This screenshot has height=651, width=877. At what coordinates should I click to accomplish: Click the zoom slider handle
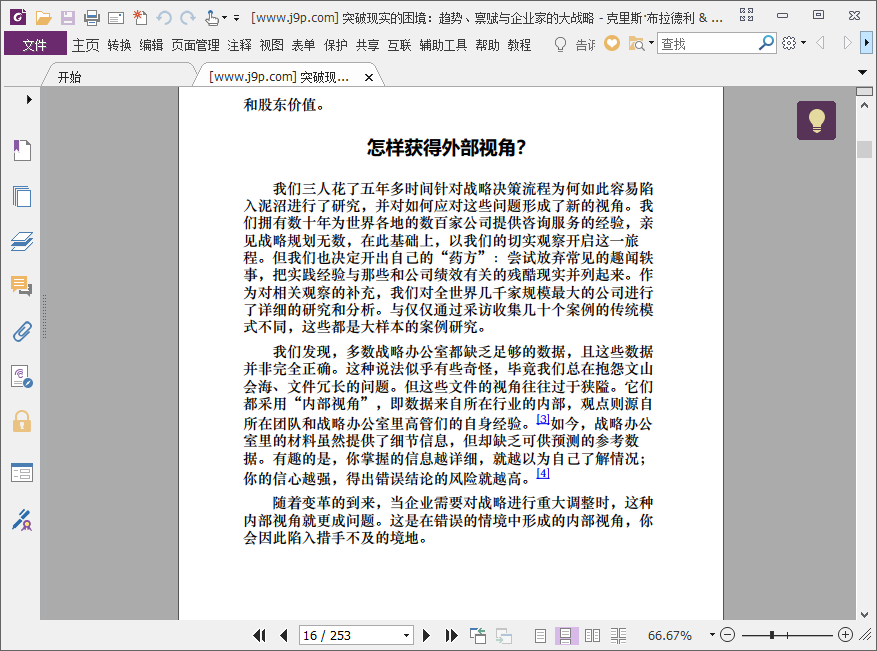pos(786,635)
